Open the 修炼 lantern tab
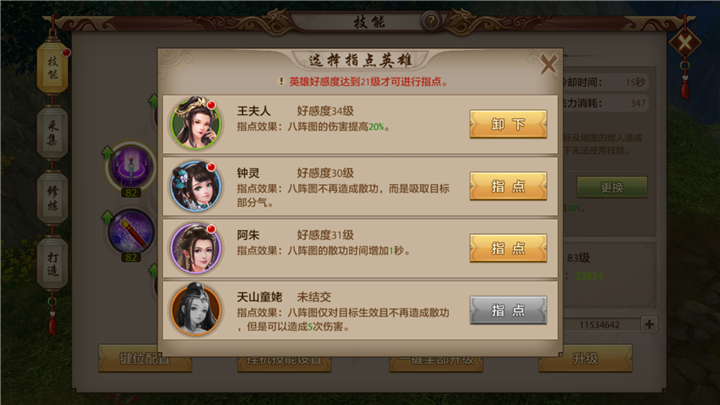This screenshot has width=720, height=405. click(x=52, y=198)
